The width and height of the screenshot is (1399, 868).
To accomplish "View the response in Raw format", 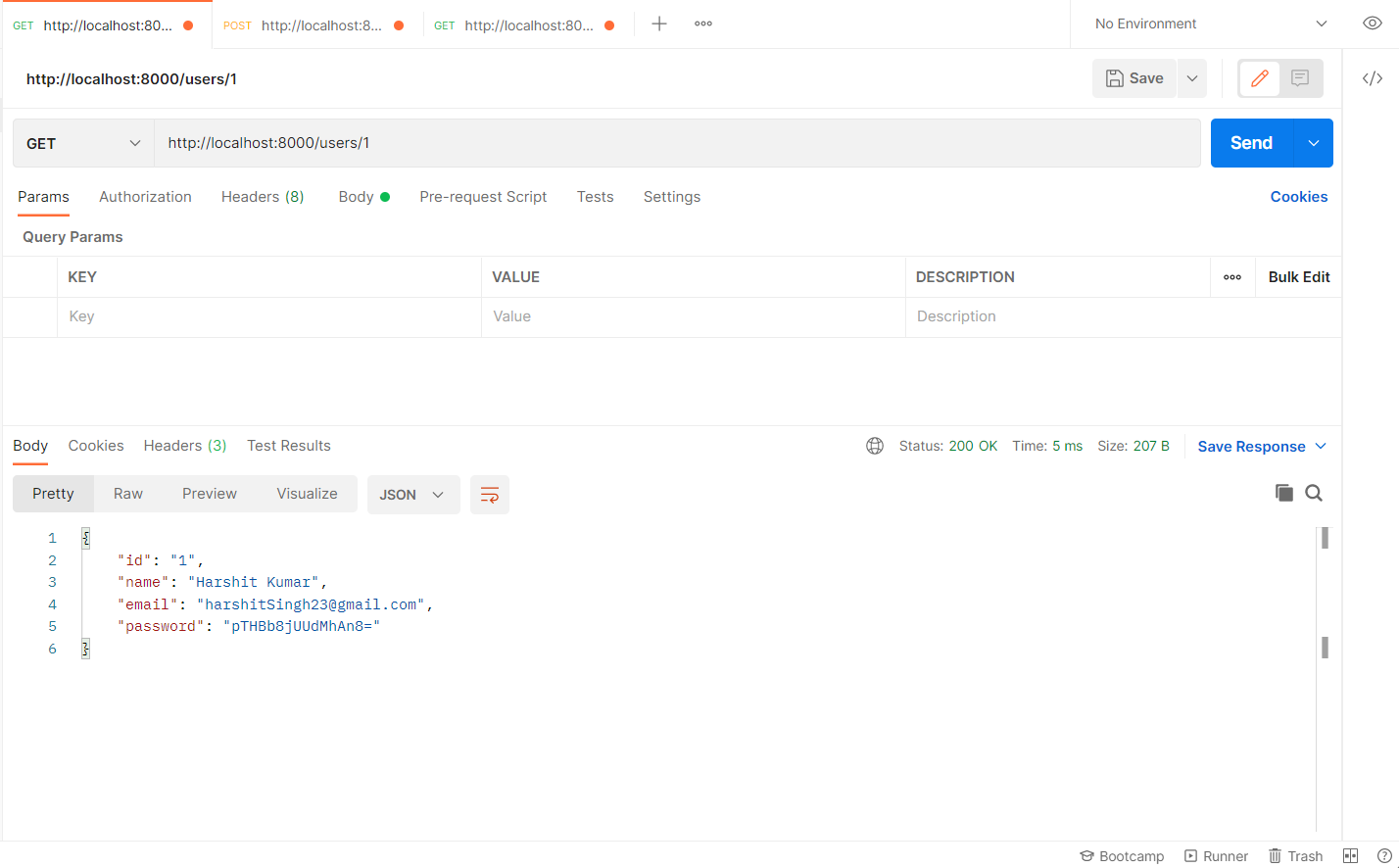I will click(127, 493).
